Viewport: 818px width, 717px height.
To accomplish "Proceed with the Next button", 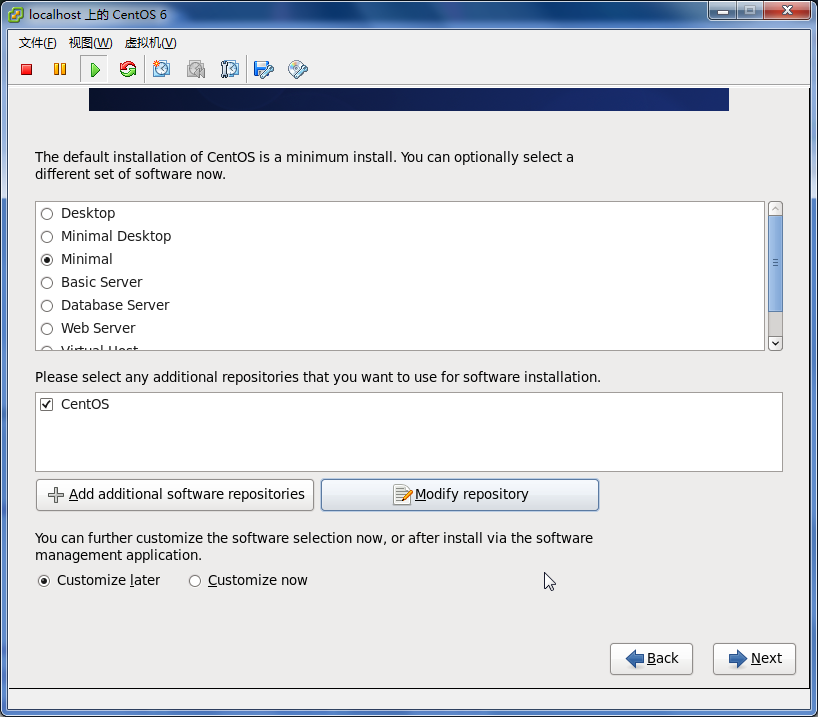I will (x=754, y=659).
